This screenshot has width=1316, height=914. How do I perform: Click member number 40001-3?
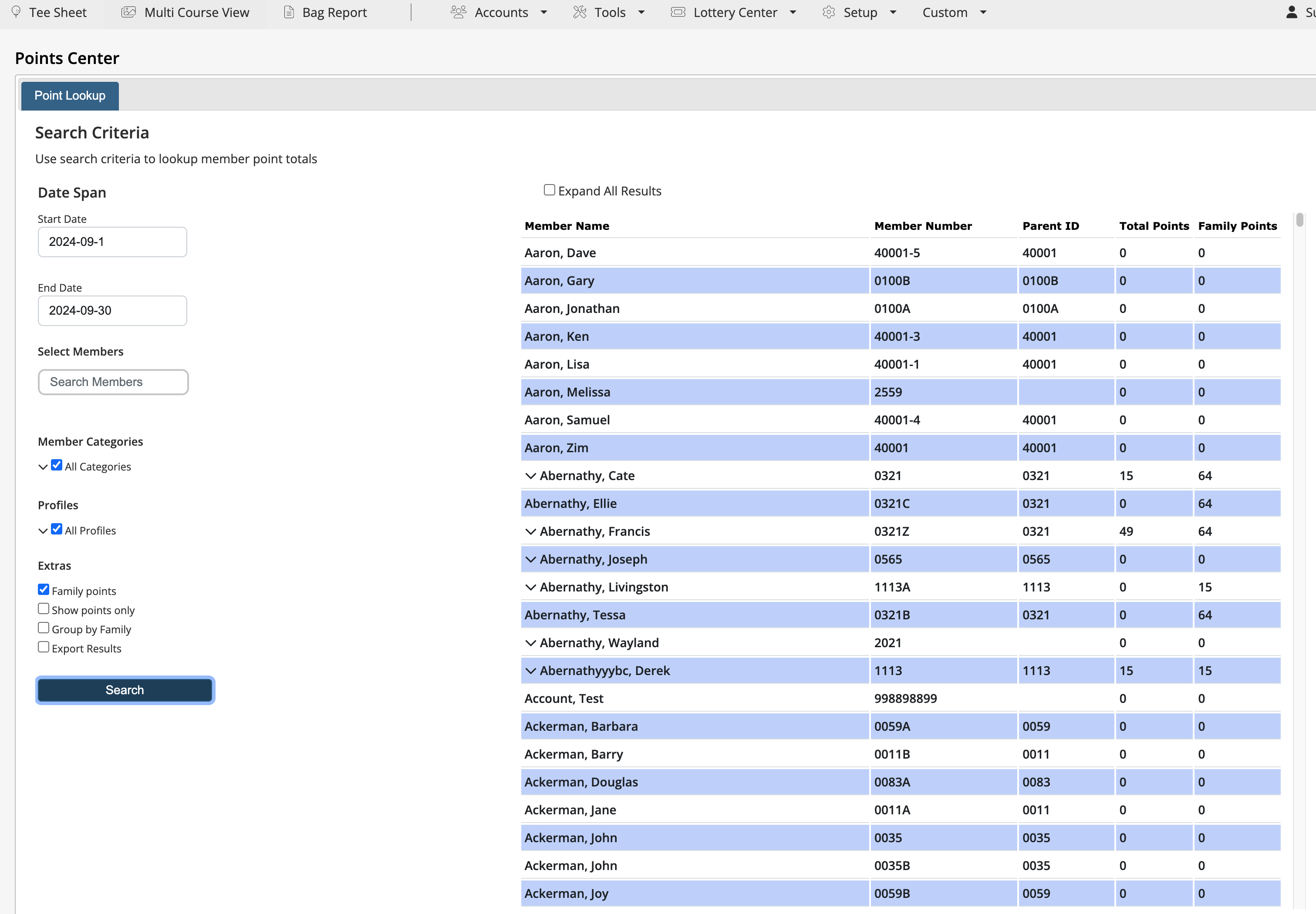coord(897,337)
